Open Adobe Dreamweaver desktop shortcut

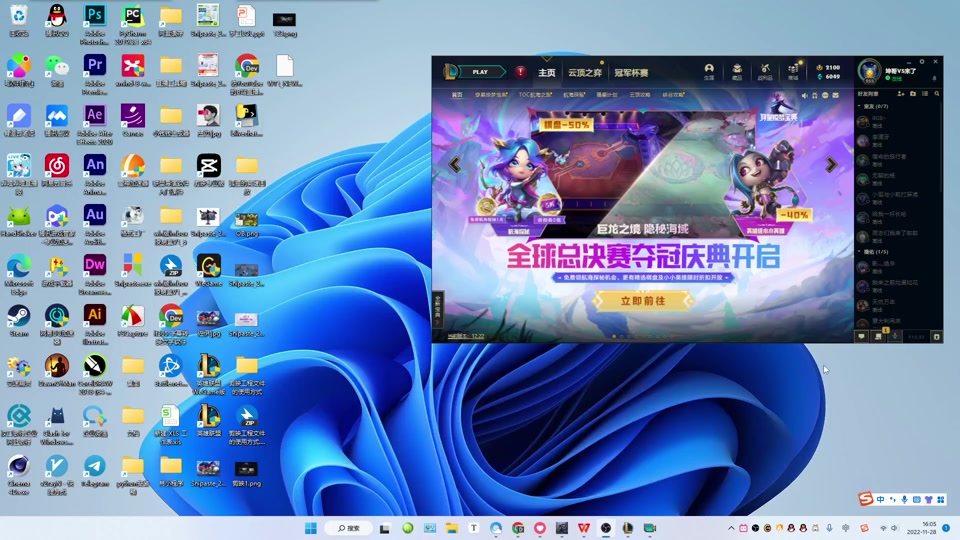(x=94, y=275)
